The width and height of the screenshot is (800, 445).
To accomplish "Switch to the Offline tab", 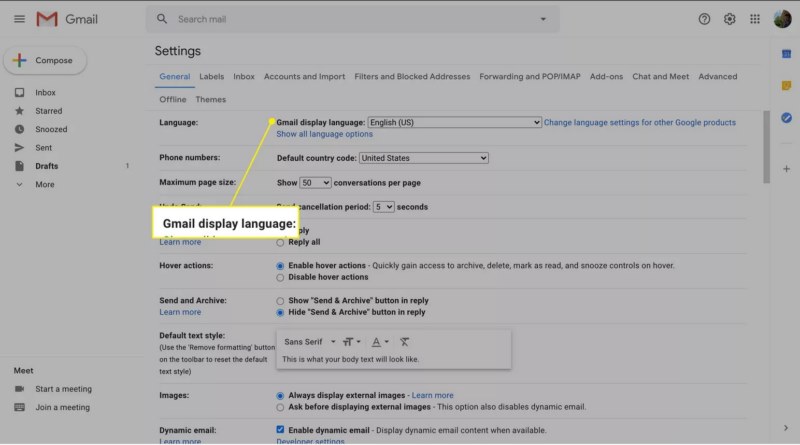I will [x=172, y=100].
